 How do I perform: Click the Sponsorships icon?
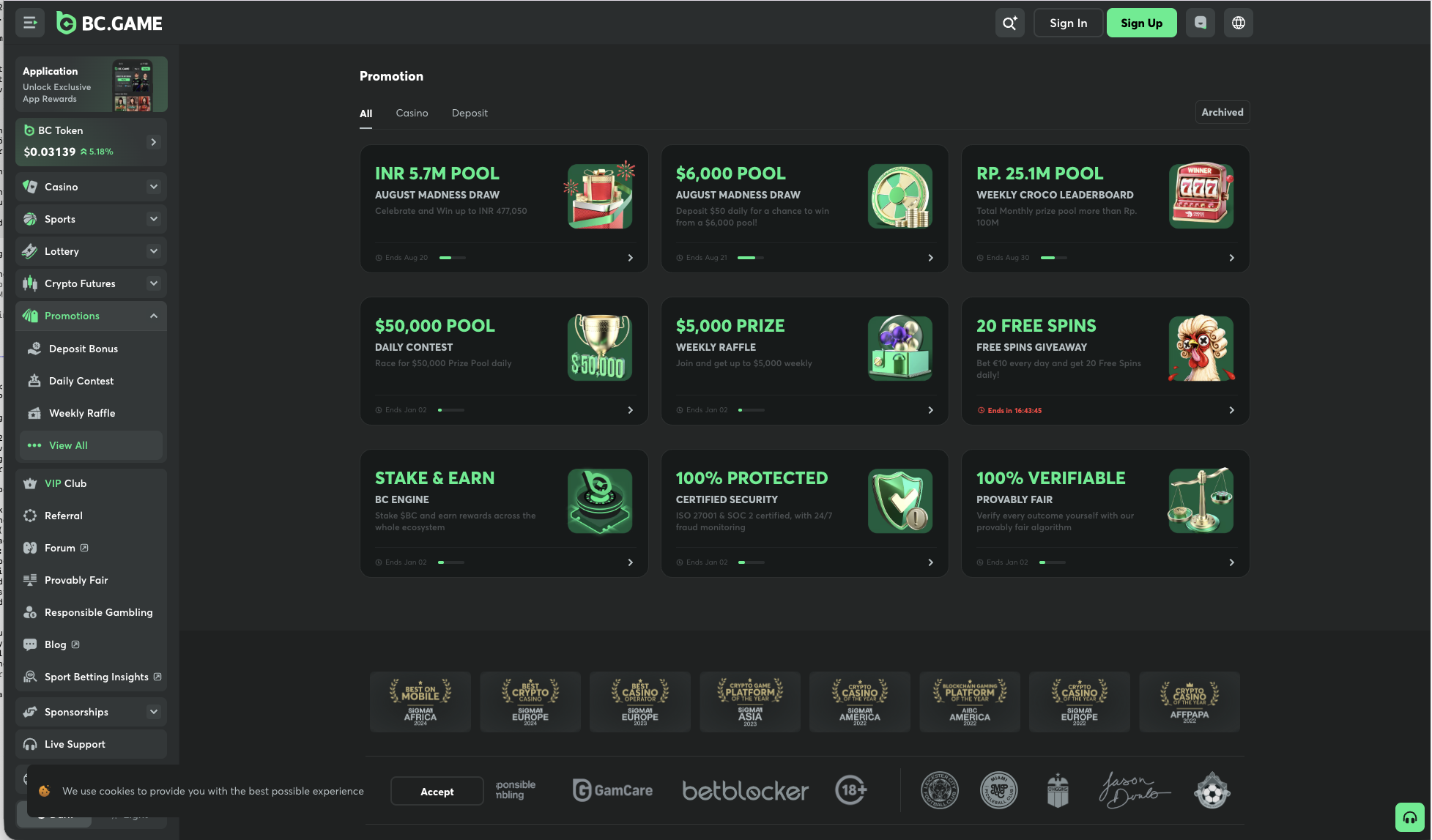pyautogui.click(x=30, y=712)
